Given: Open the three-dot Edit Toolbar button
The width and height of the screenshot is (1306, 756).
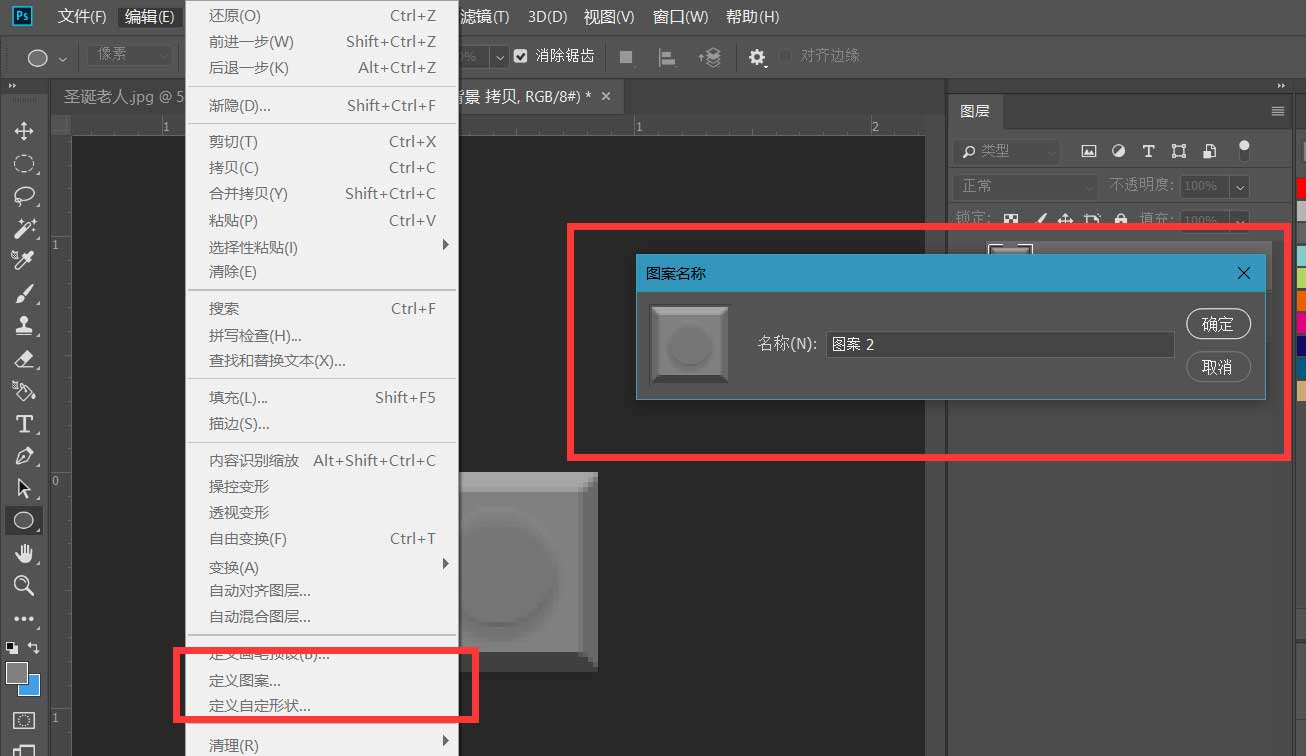Looking at the screenshot, I should click(24, 619).
